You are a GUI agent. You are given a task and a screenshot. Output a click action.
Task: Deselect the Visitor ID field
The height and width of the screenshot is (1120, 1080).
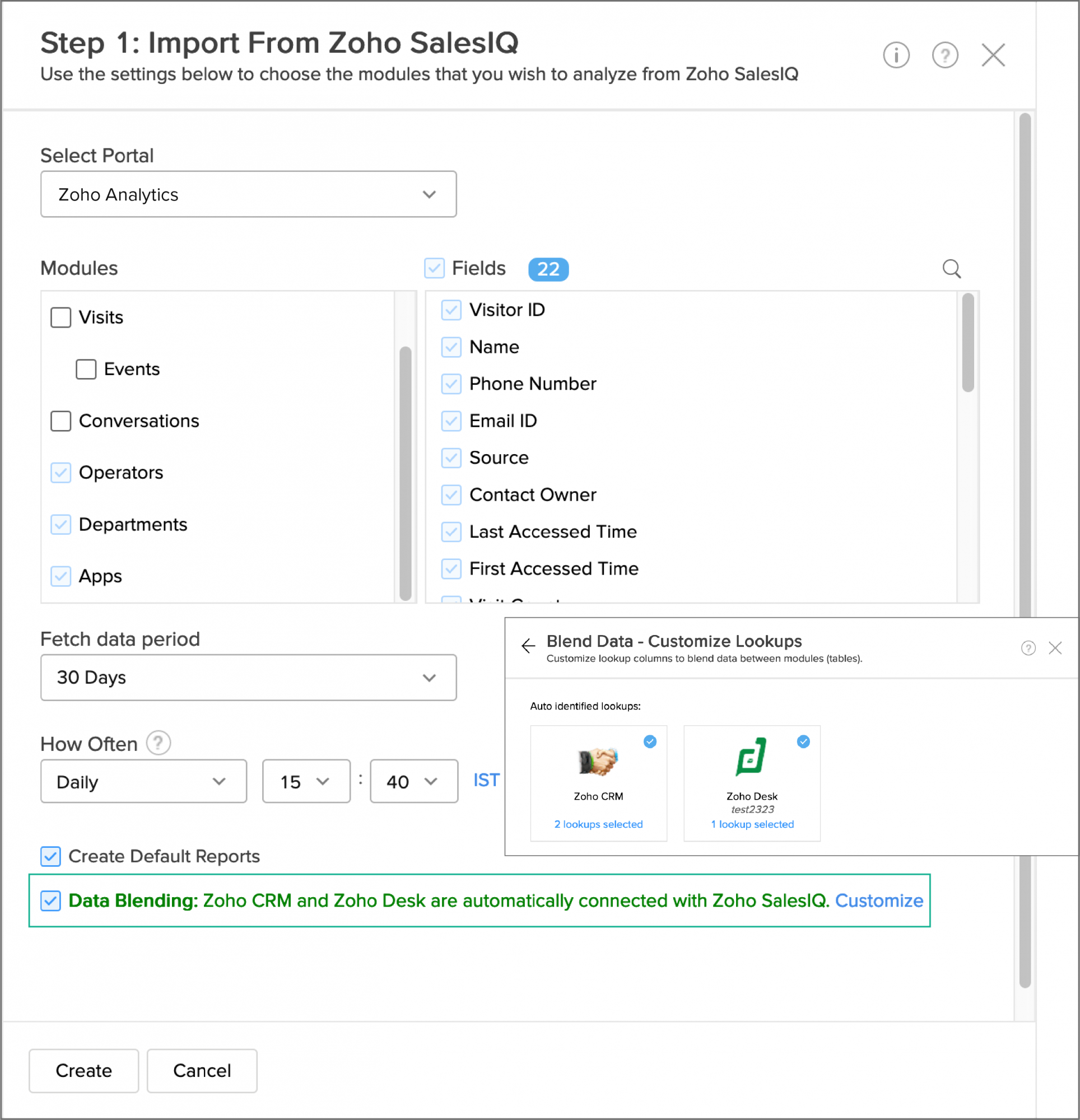451,310
